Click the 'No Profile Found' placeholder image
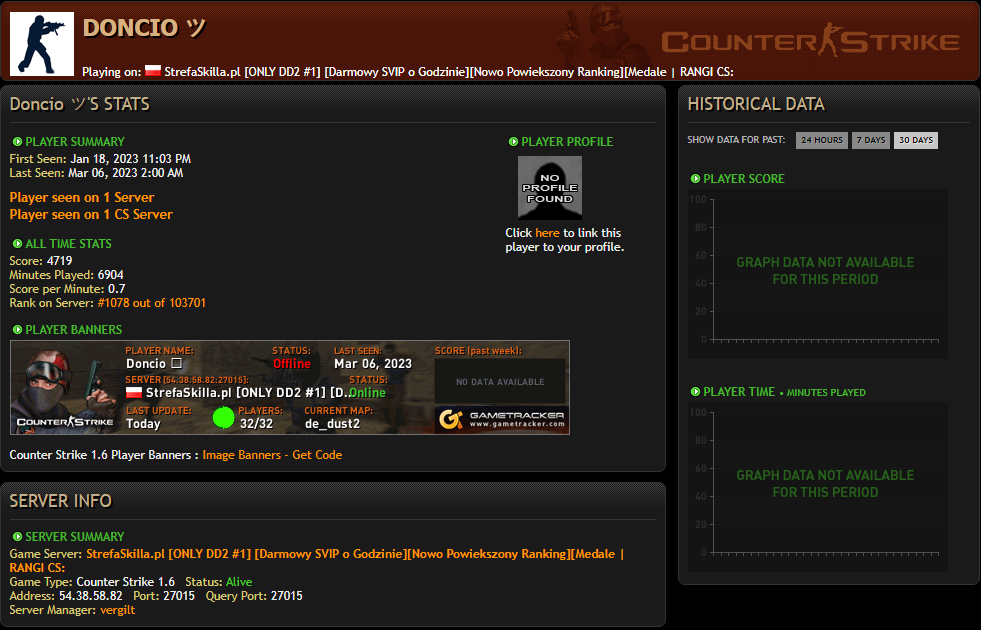Image resolution: width=981 pixels, height=630 pixels. click(550, 188)
